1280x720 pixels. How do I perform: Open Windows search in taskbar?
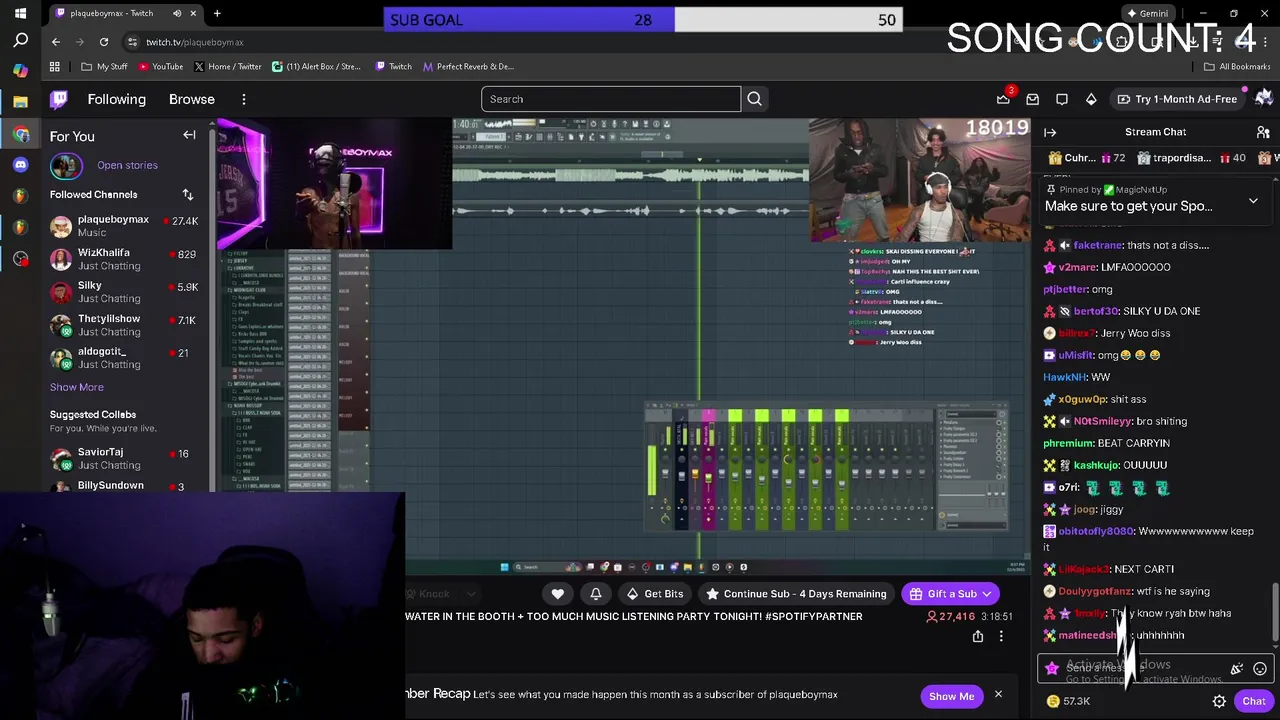click(20, 41)
